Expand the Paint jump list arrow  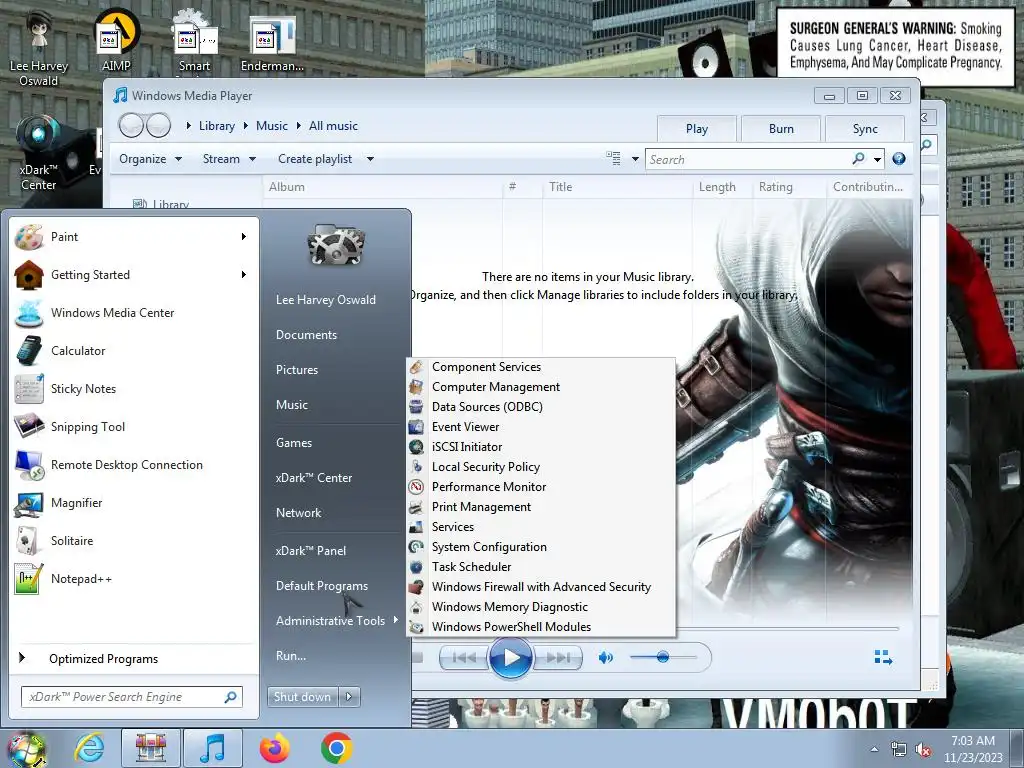[x=244, y=236]
